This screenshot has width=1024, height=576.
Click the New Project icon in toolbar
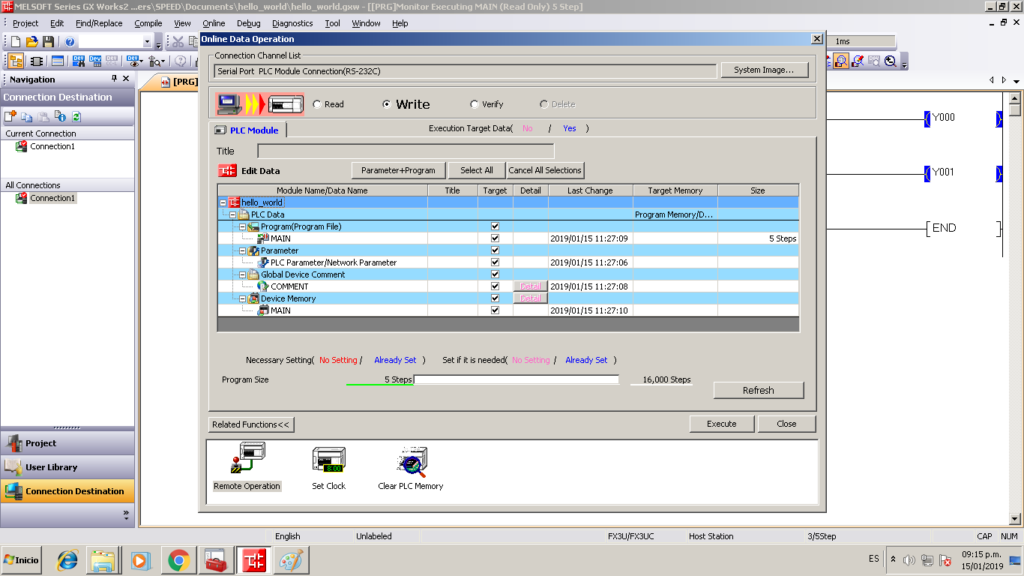pyautogui.click(x=16, y=42)
